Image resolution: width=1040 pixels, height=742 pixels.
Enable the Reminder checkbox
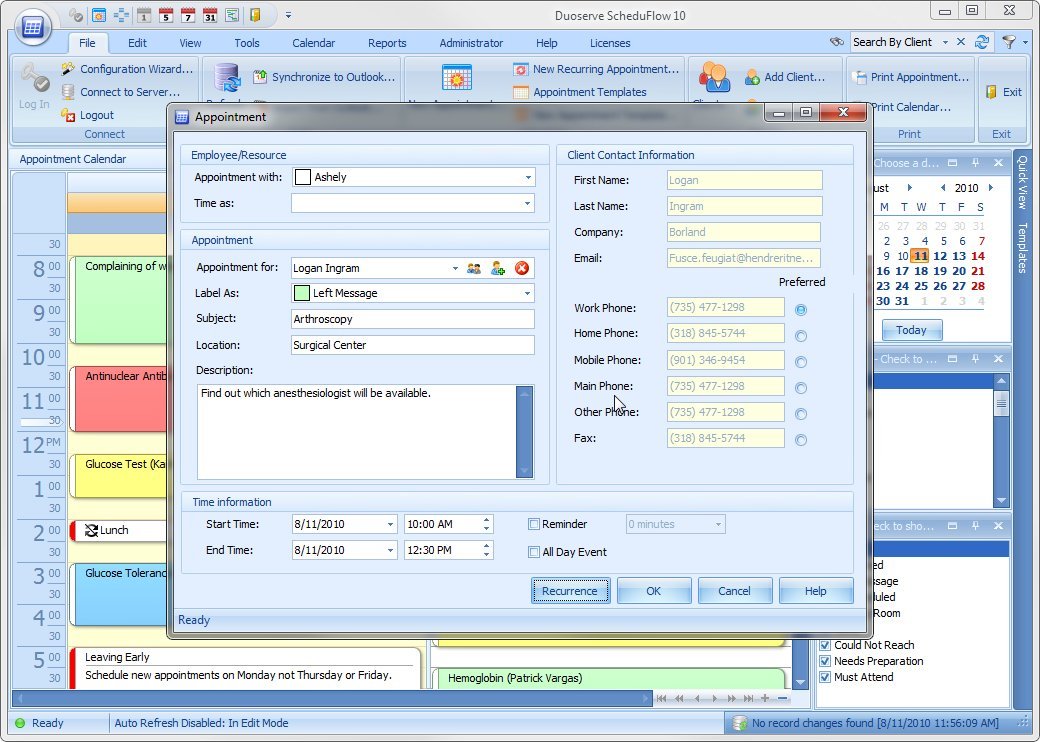[x=535, y=524]
